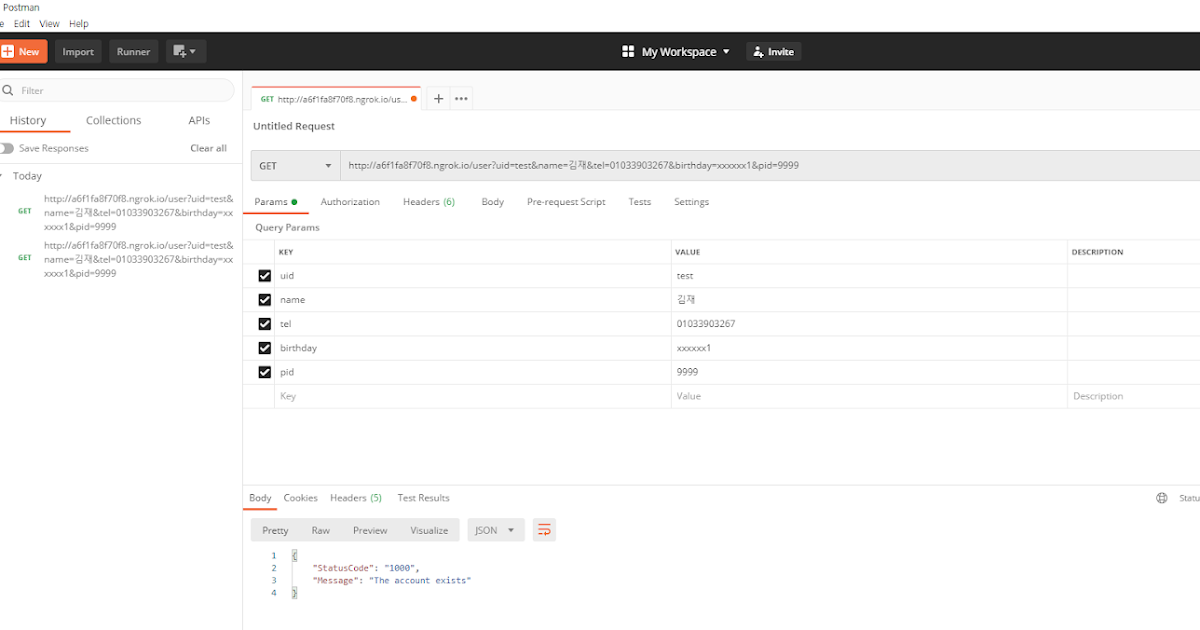Viewport: 1200px width, 630px height.
Task: Uncheck the birthday query parameter
Action: coord(264,347)
